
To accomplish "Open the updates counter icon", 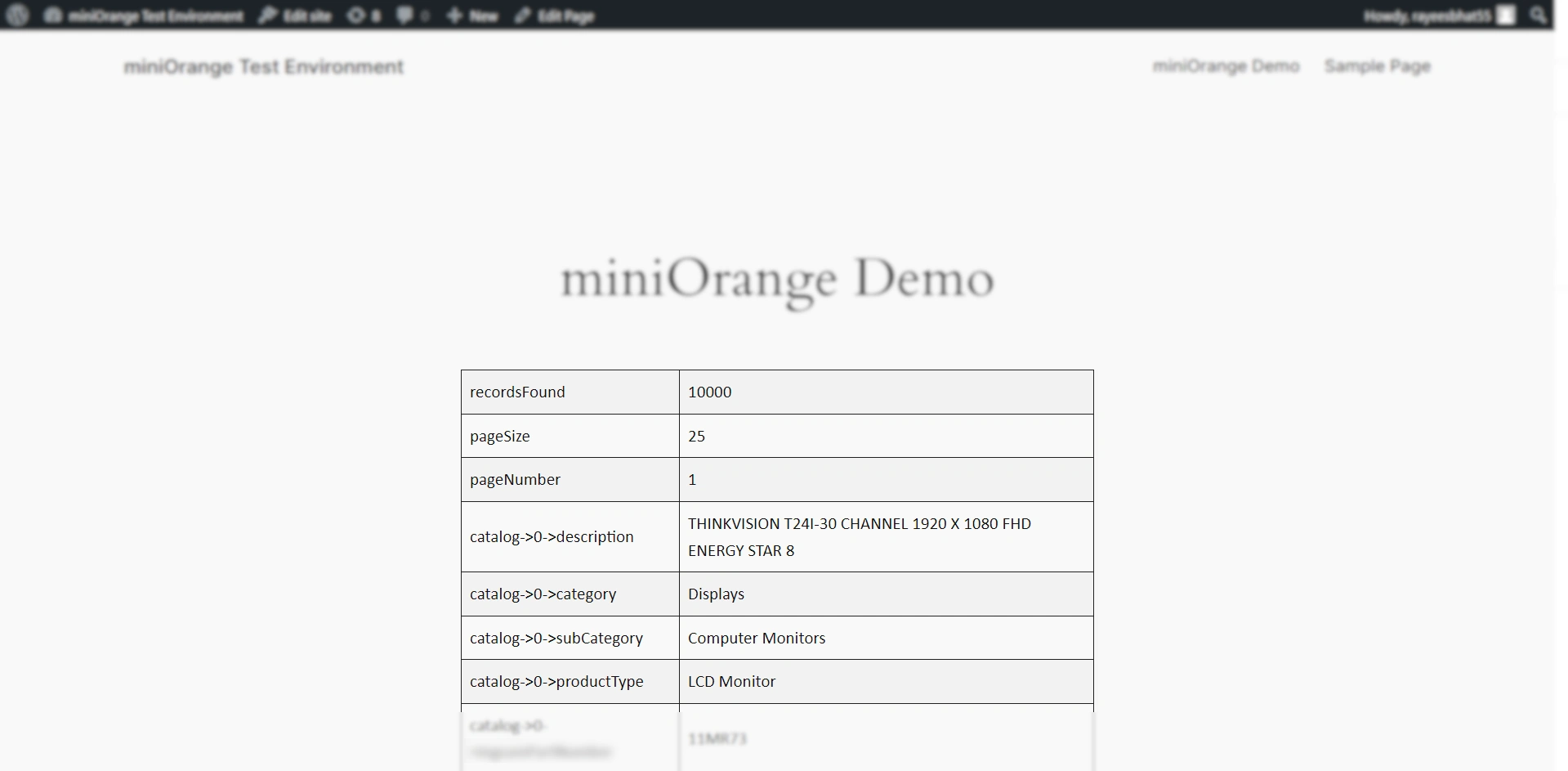I will coord(364,16).
